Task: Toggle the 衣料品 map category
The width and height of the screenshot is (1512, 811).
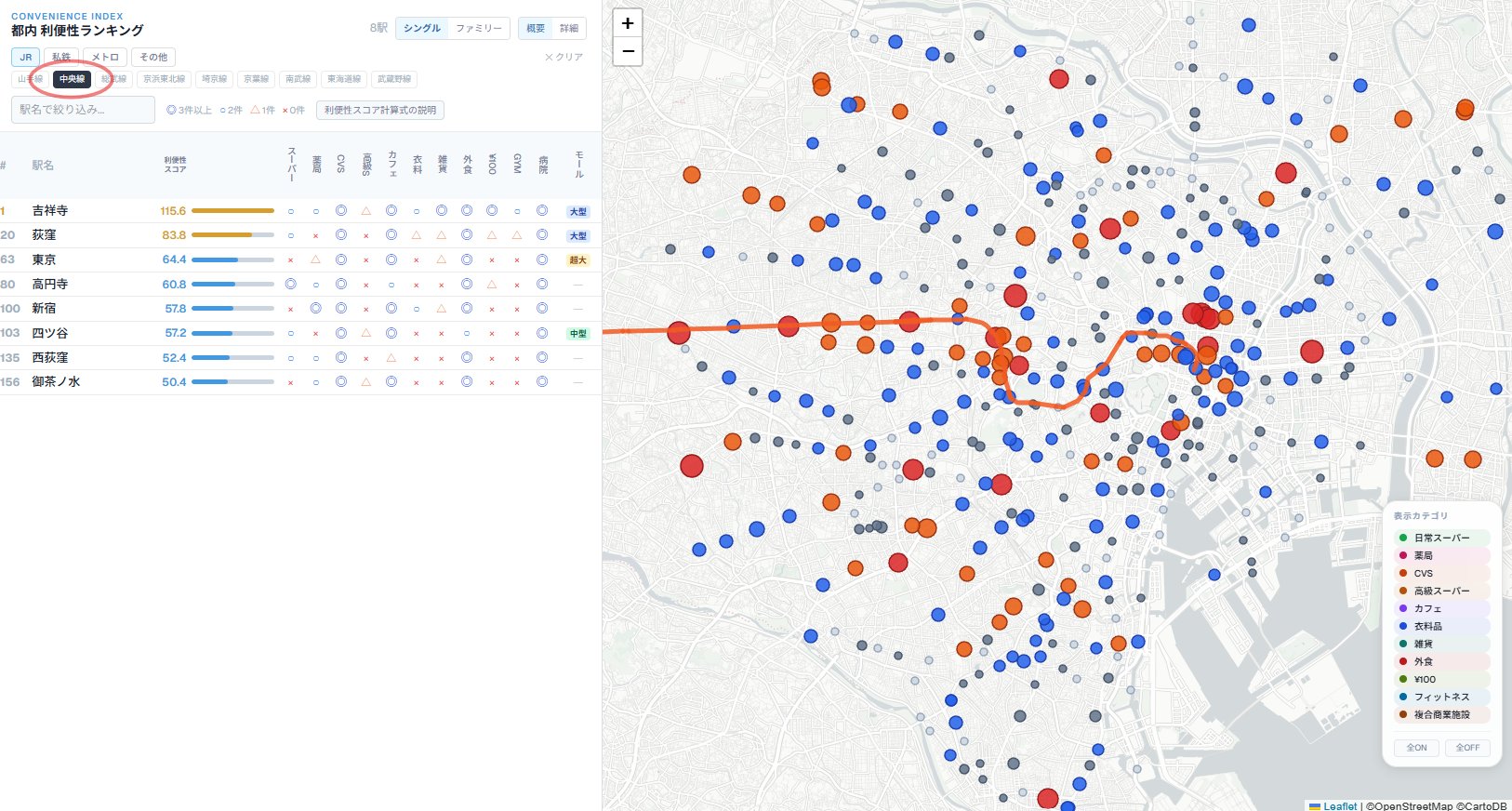Action: click(x=1441, y=626)
